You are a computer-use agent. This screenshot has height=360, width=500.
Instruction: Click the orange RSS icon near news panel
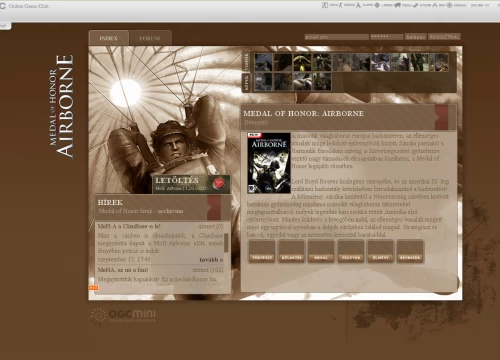pyautogui.click(x=93, y=288)
